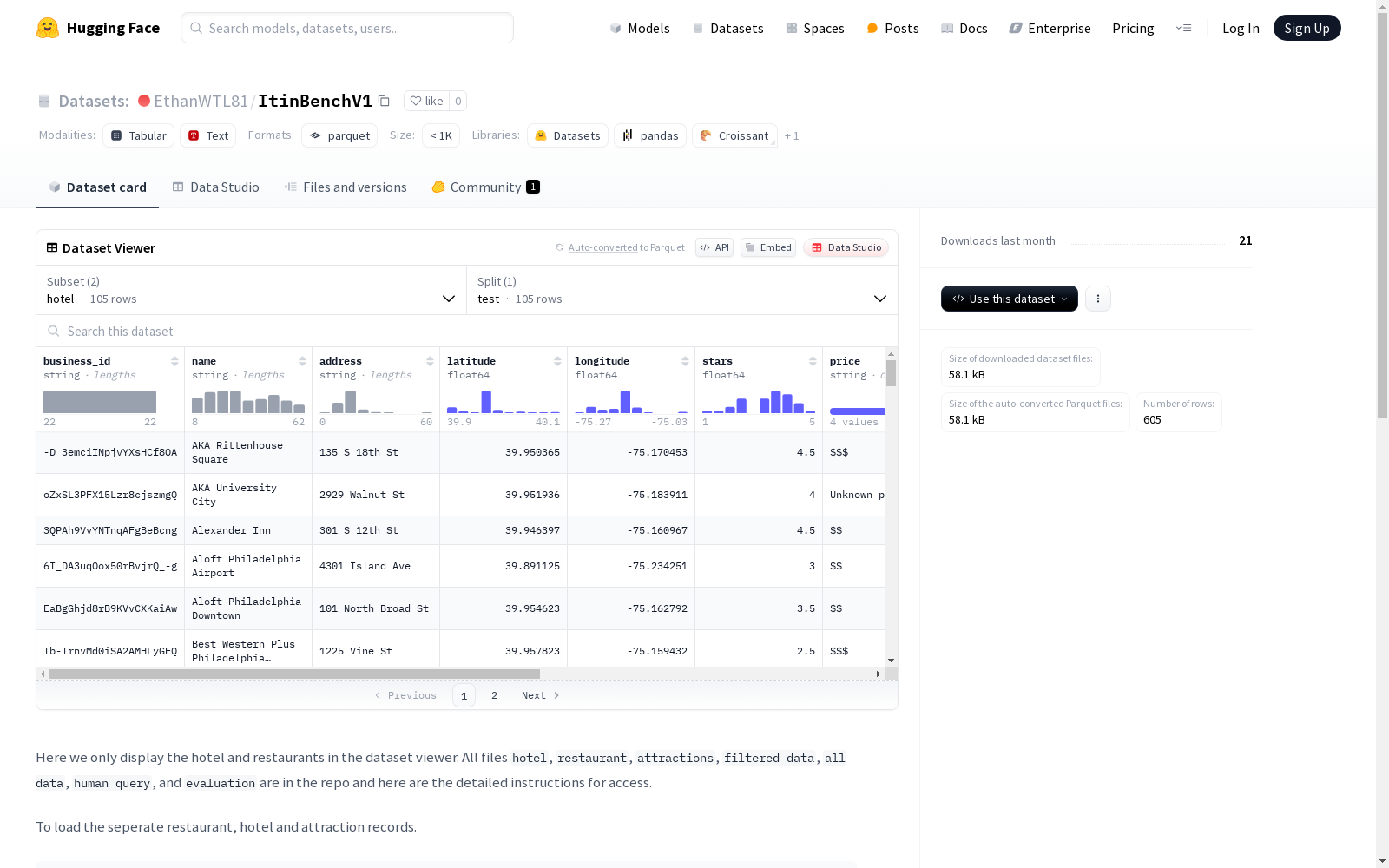Select the Aloft Philadelphia Downtown name cell
The image size is (1389, 868).
click(248, 608)
